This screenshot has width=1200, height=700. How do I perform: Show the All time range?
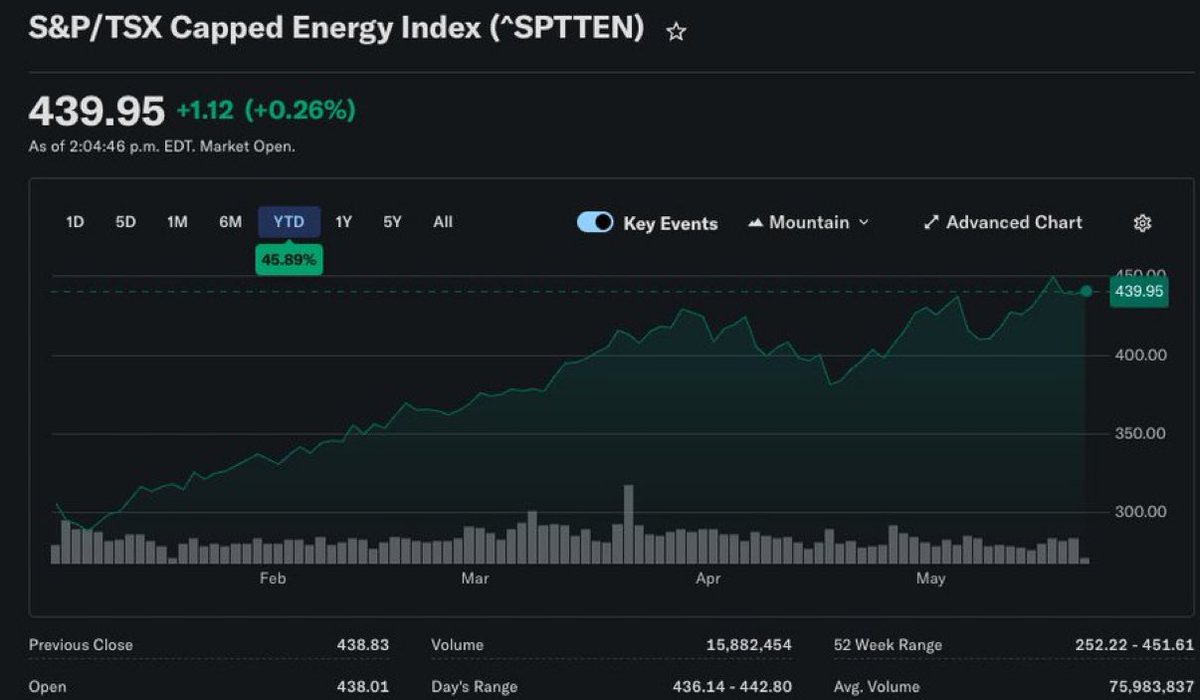(443, 222)
